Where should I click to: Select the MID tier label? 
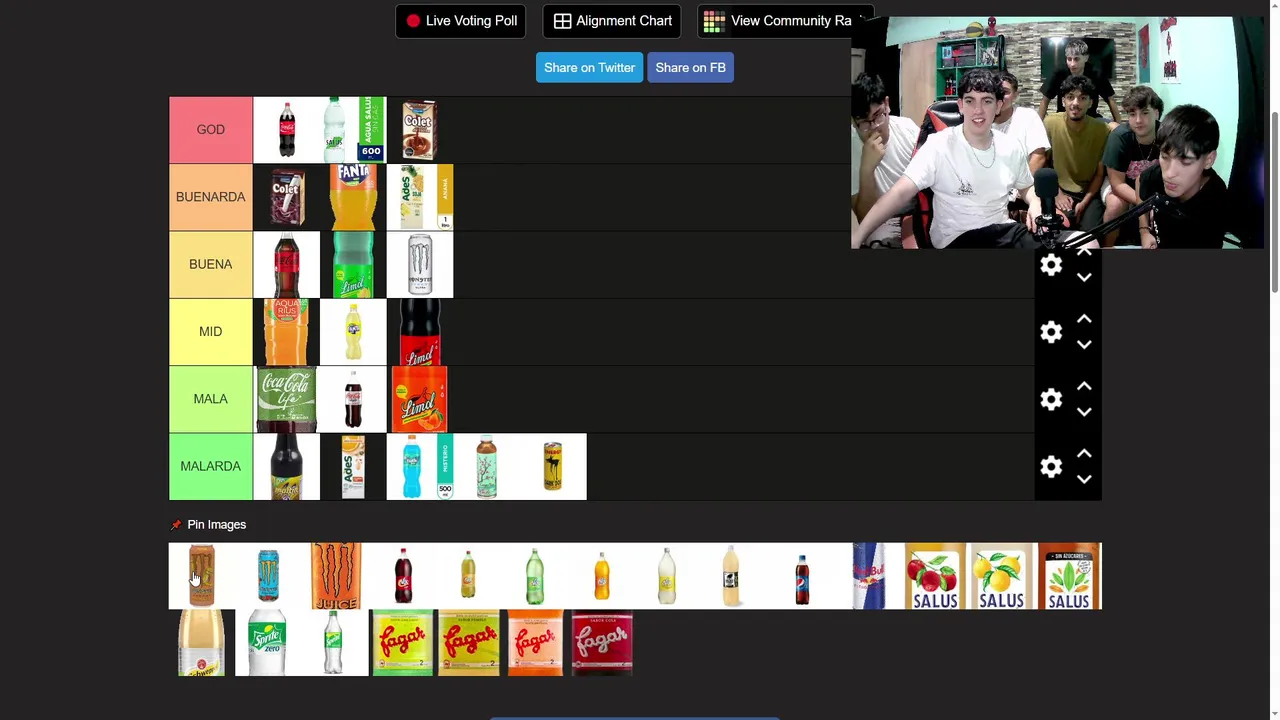click(x=211, y=331)
